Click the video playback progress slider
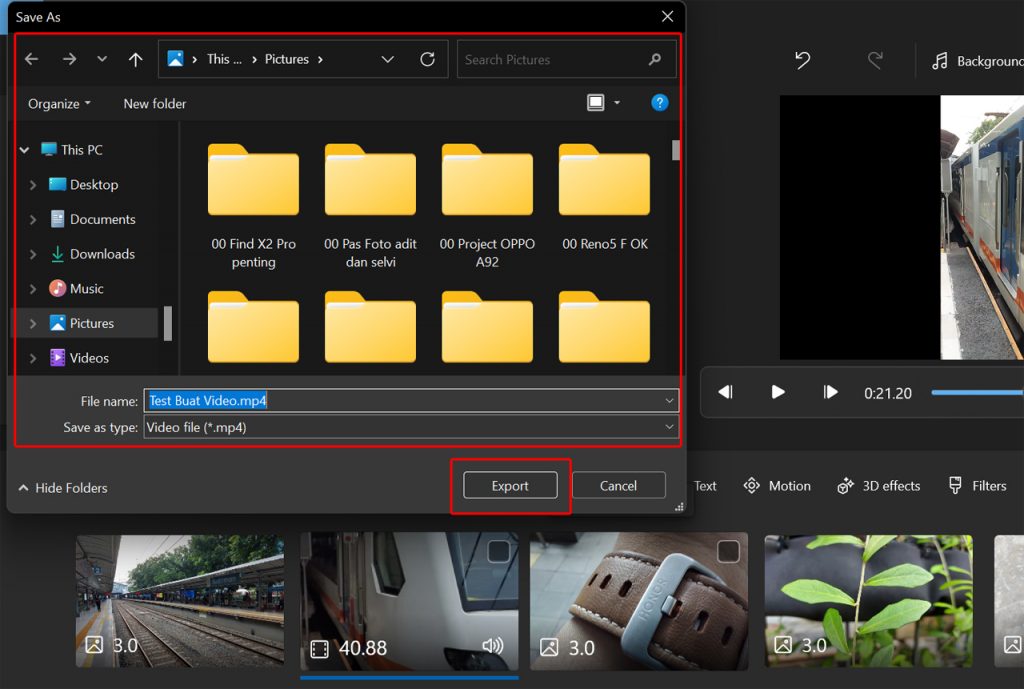The image size is (1024, 689). pyautogui.click(x=978, y=393)
